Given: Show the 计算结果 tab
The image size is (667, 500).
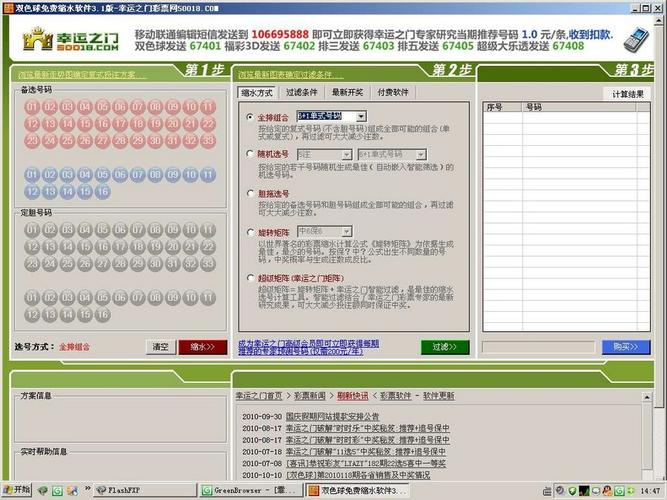Looking at the screenshot, I should coord(627,94).
